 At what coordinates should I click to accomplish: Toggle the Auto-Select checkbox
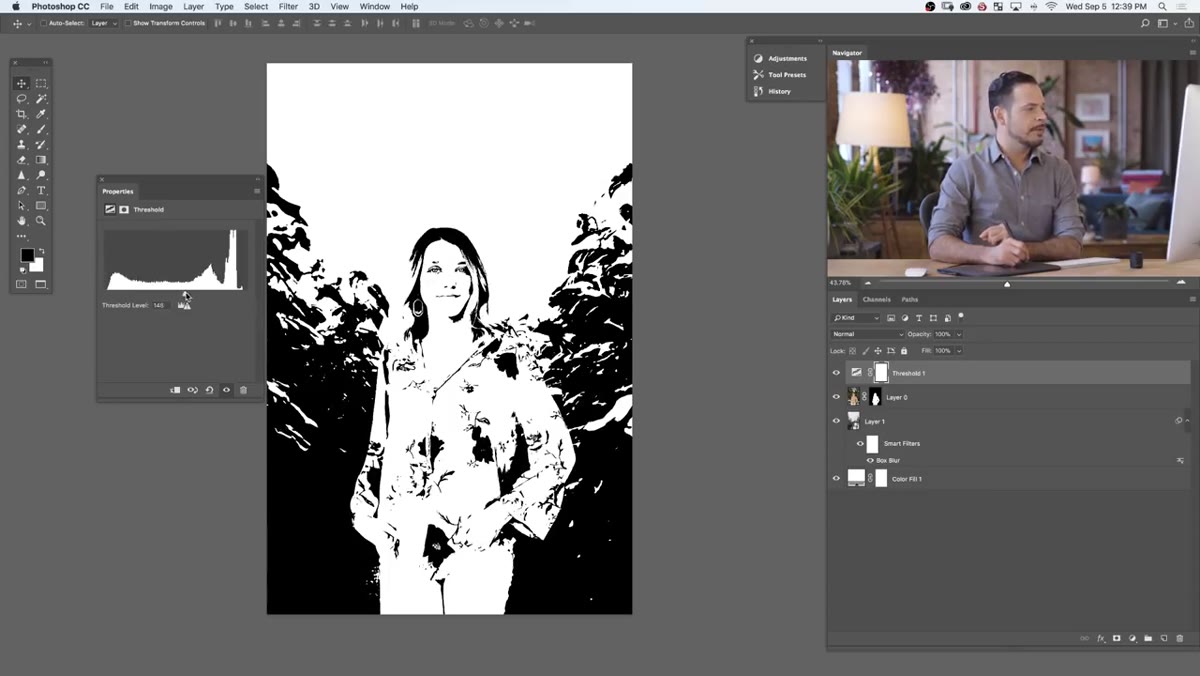tap(44, 23)
